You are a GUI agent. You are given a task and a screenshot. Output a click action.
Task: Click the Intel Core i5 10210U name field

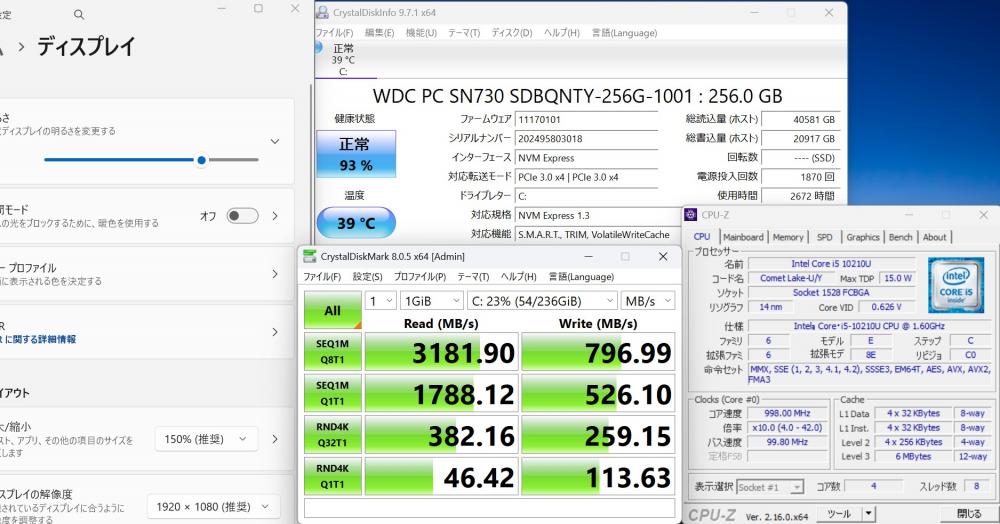tap(831, 263)
